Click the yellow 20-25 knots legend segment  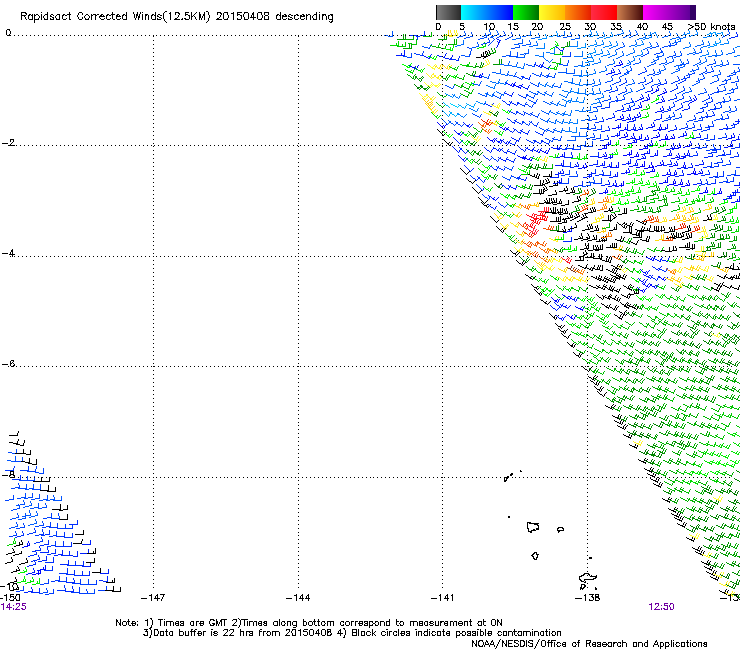(x=552, y=12)
